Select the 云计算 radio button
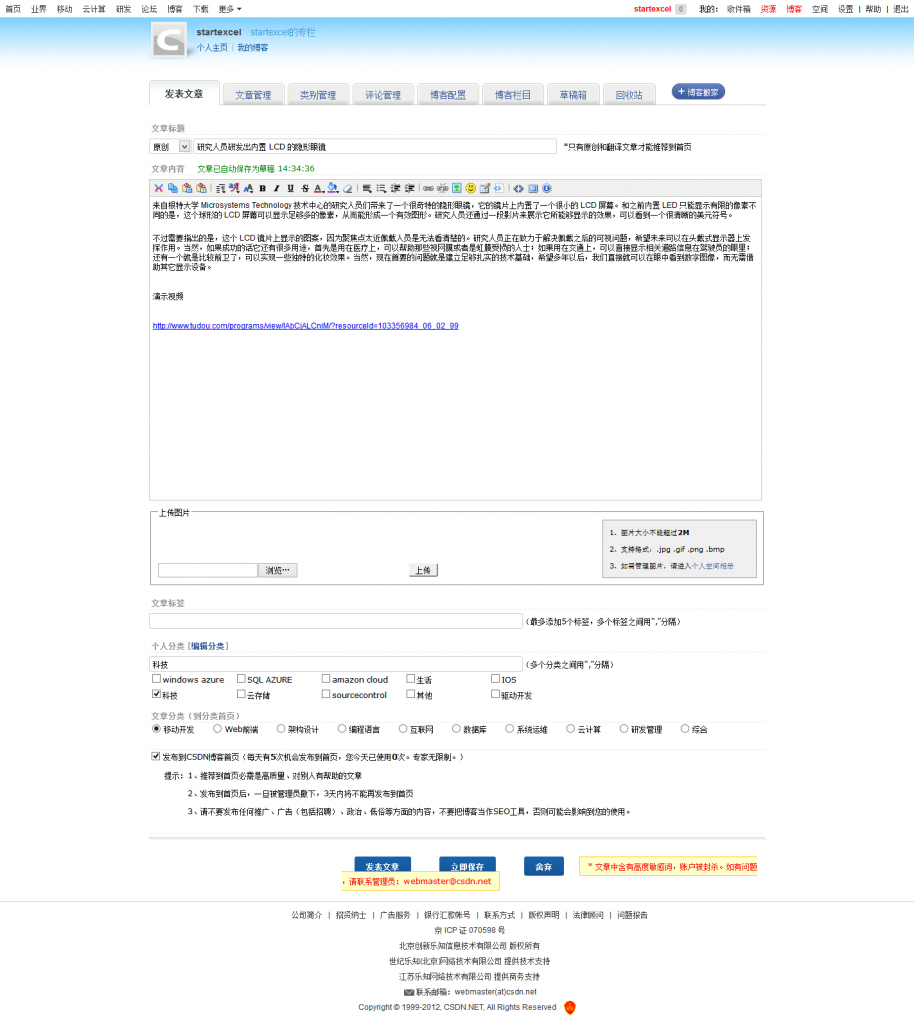This screenshot has height=1024, width=914. click(x=571, y=729)
